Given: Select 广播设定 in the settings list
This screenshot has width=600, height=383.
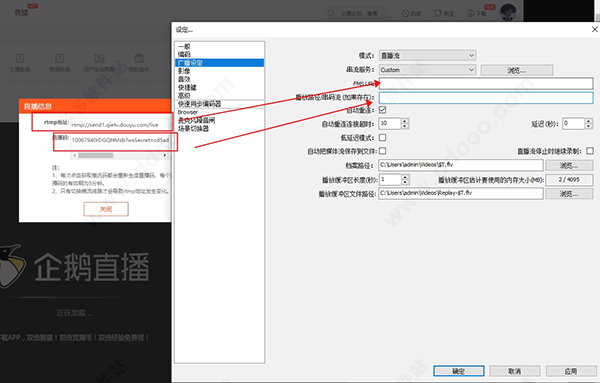Looking at the screenshot, I should pyautogui.click(x=219, y=63).
